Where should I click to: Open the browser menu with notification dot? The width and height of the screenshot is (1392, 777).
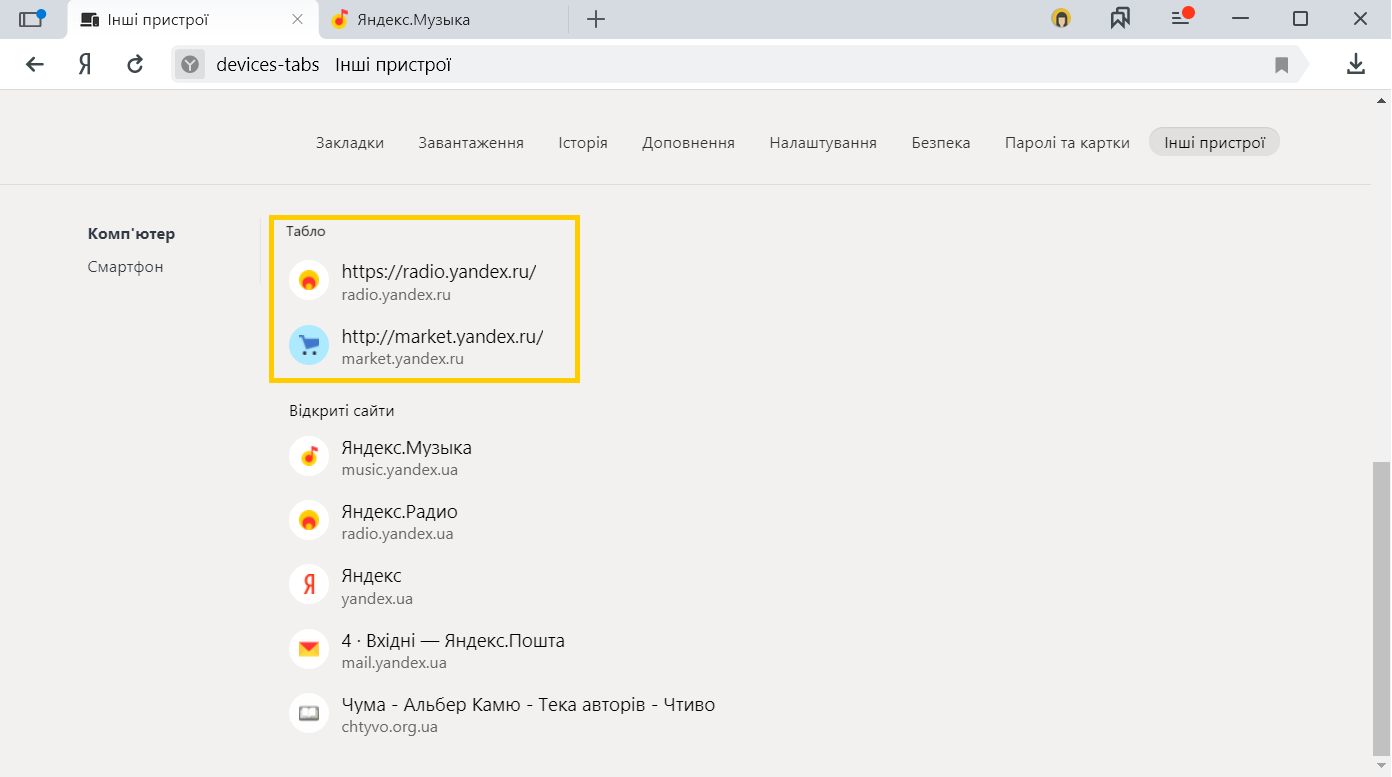pyautogui.click(x=1182, y=17)
